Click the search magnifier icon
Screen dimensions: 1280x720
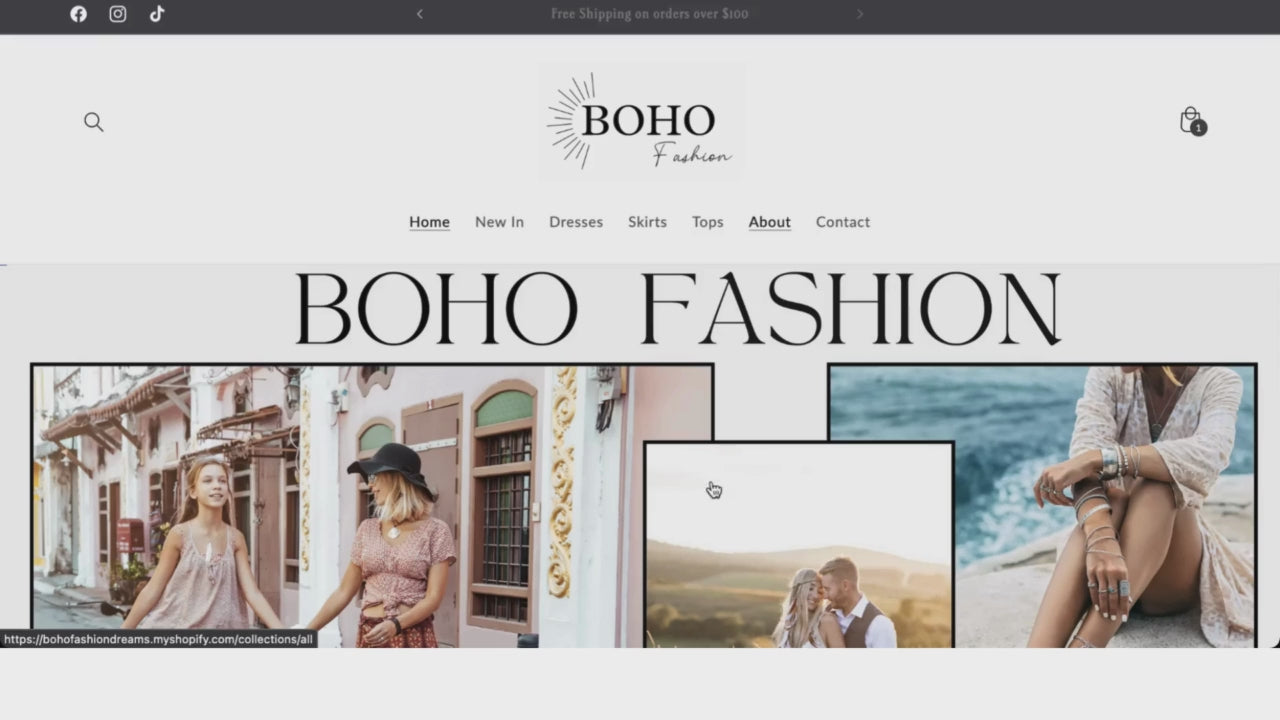pyautogui.click(x=93, y=122)
